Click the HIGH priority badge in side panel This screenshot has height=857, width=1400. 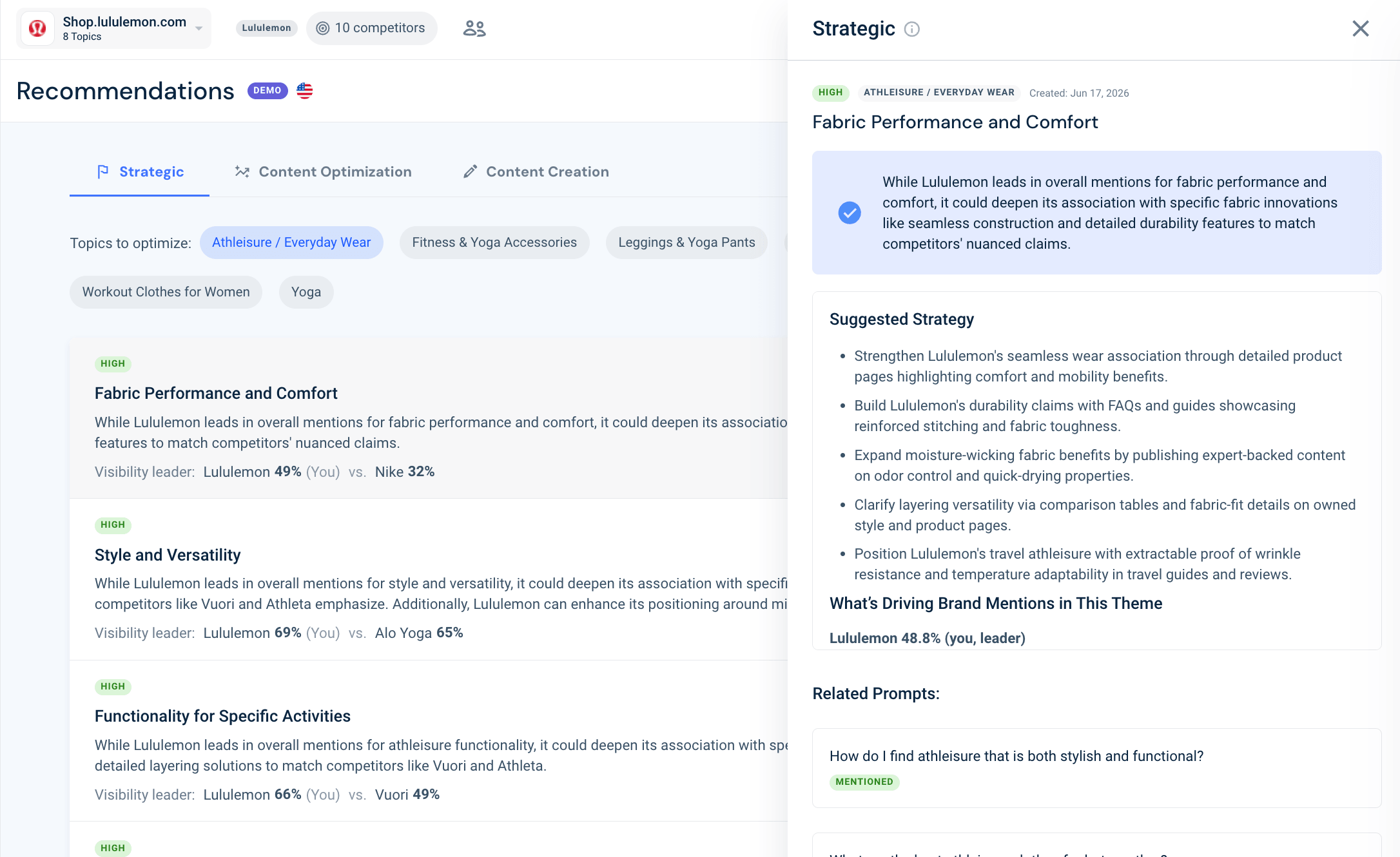831,93
